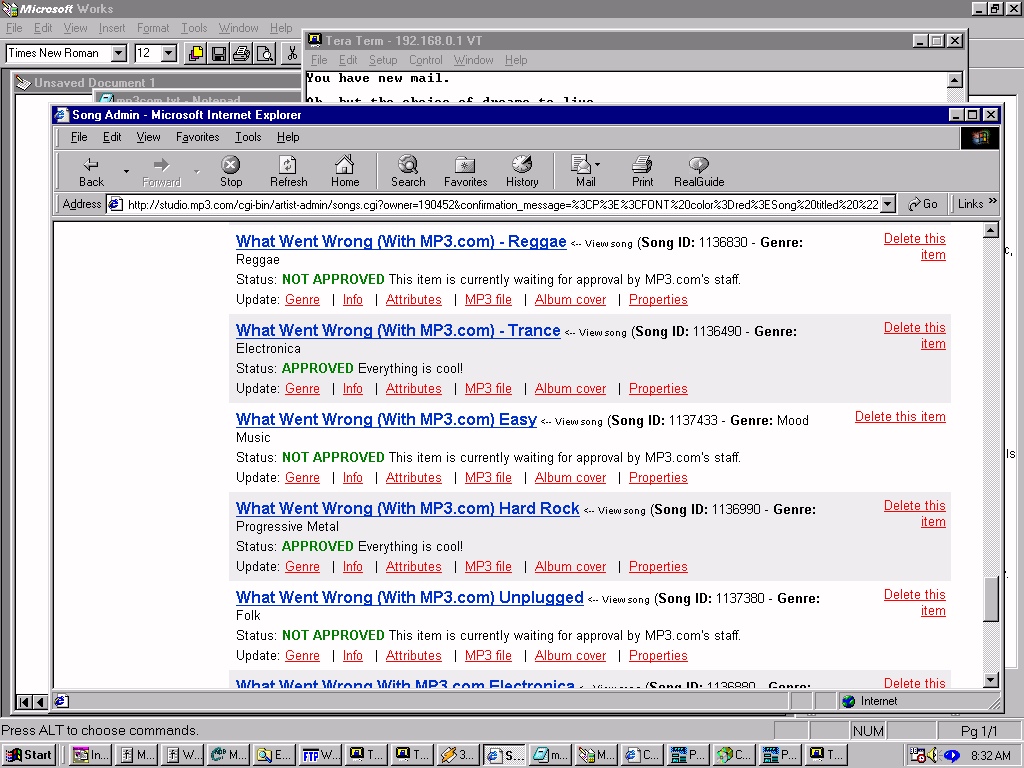Viewport: 1024px width, 768px height.
Task: Open the Control menu in Tera Term
Action: 426,60
